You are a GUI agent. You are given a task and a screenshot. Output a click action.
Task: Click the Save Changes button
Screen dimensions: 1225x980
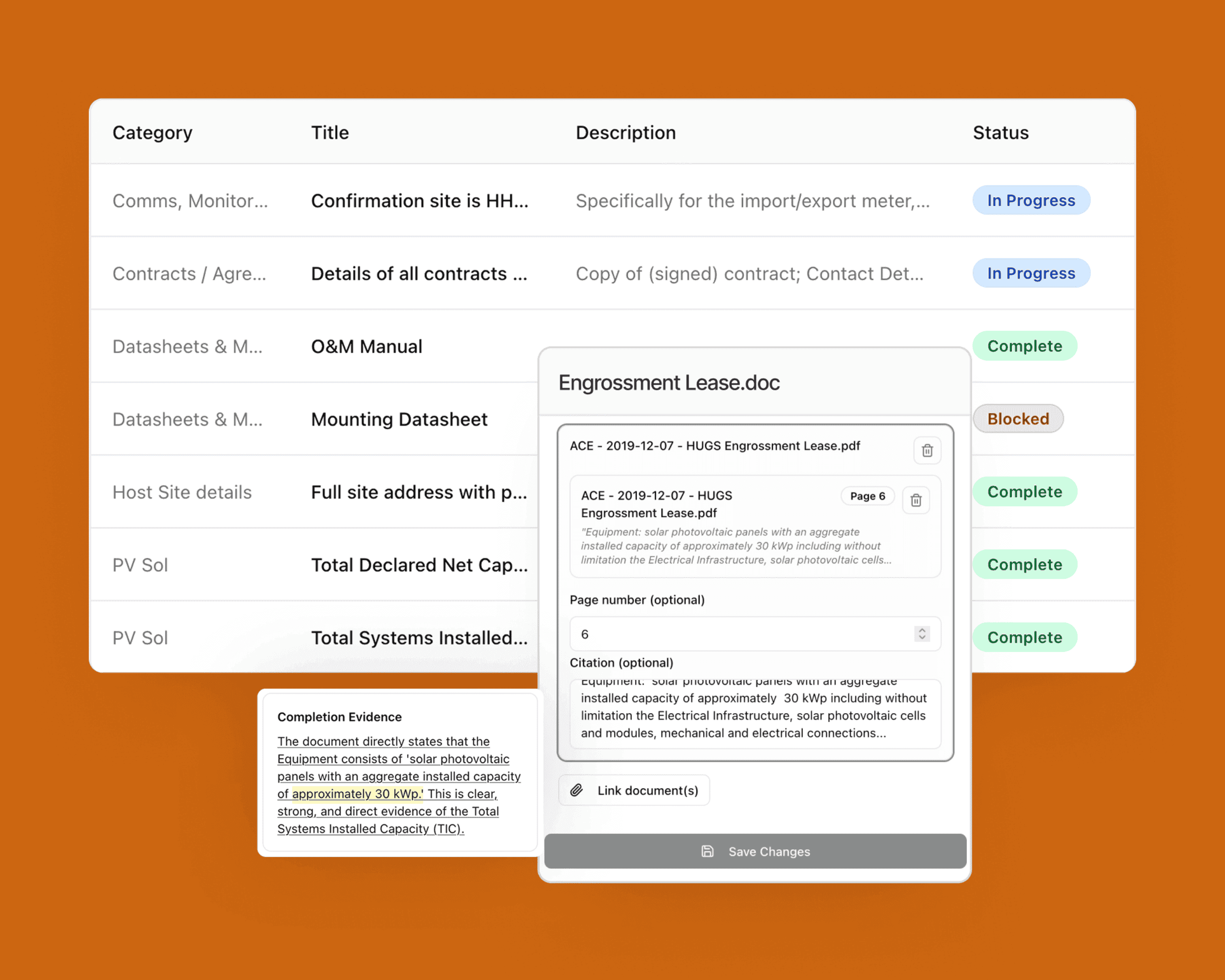tap(755, 851)
